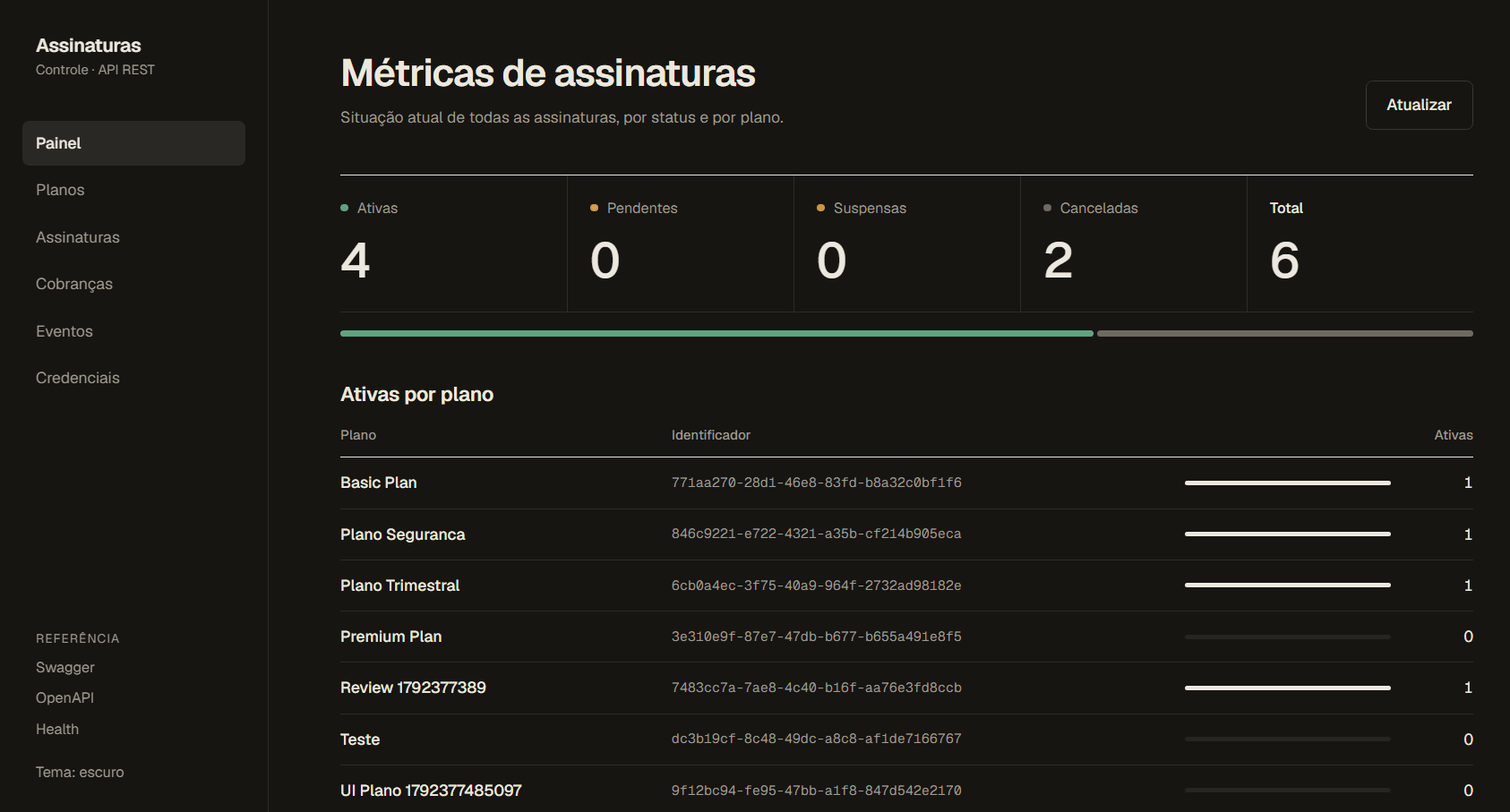The image size is (1510, 812).
Task: Click the Plano column header
Action: (x=358, y=435)
